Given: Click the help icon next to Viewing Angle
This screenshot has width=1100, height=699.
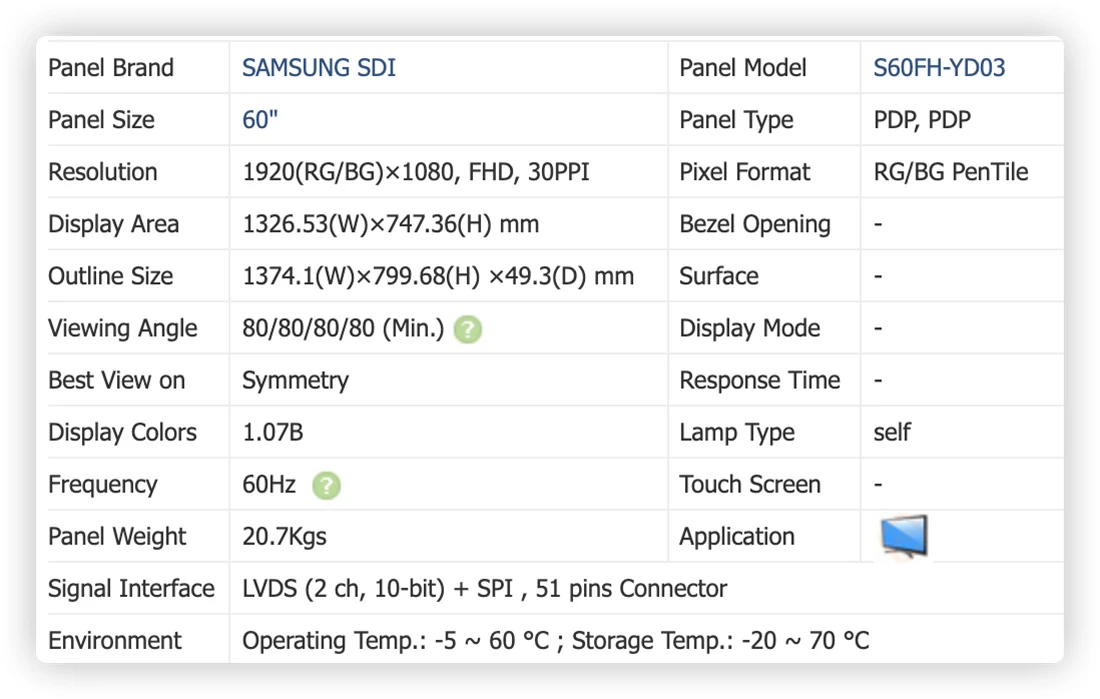Looking at the screenshot, I should tap(468, 329).
